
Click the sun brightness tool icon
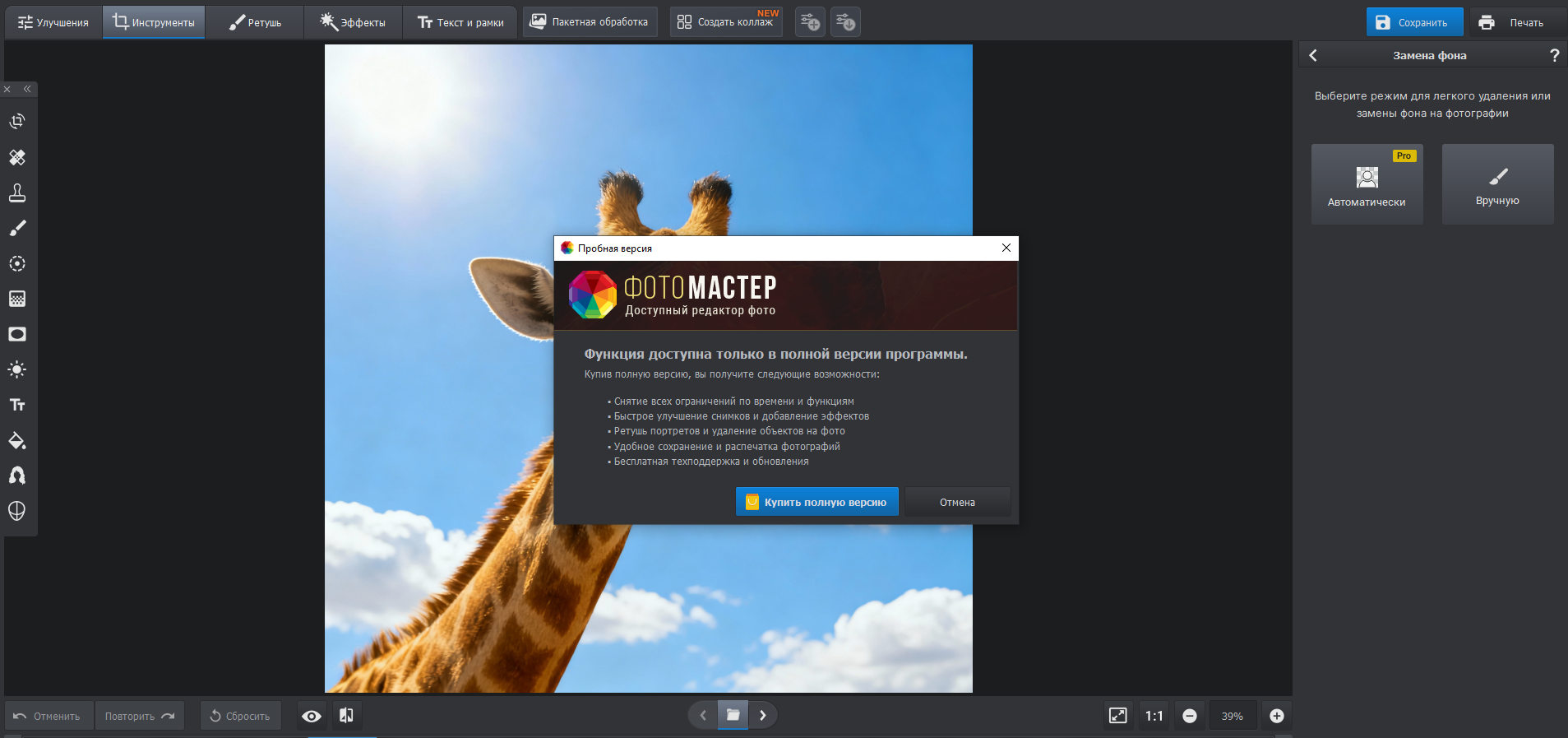[x=17, y=369]
